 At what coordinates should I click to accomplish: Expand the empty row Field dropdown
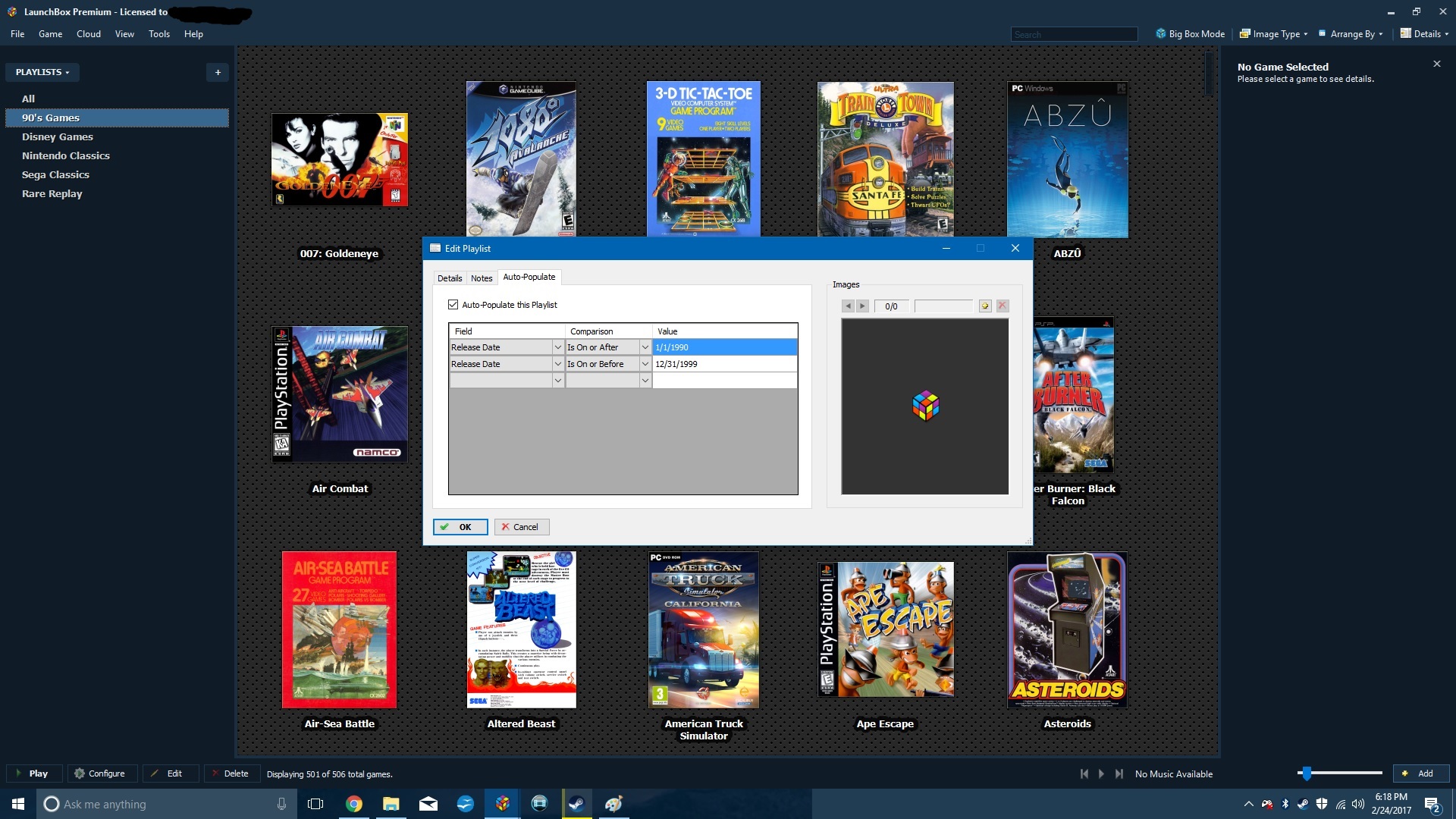tap(558, 381)
